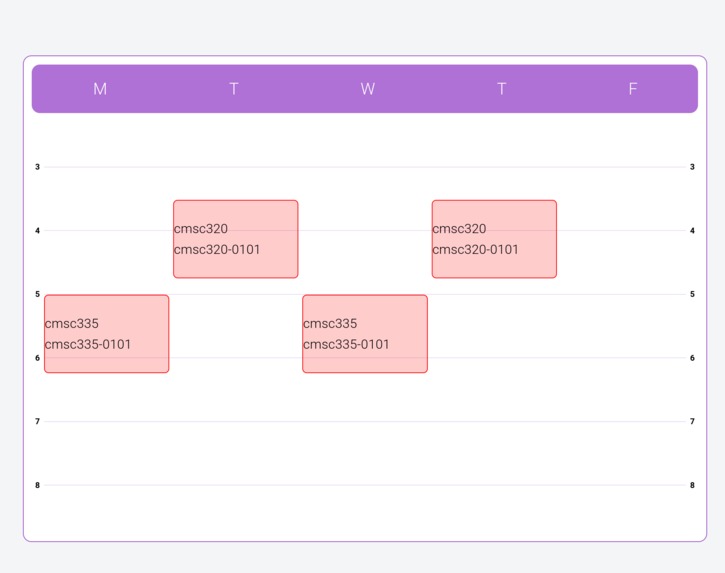
Task: Click the left-side hour label 4
Action: coord(37,230)
